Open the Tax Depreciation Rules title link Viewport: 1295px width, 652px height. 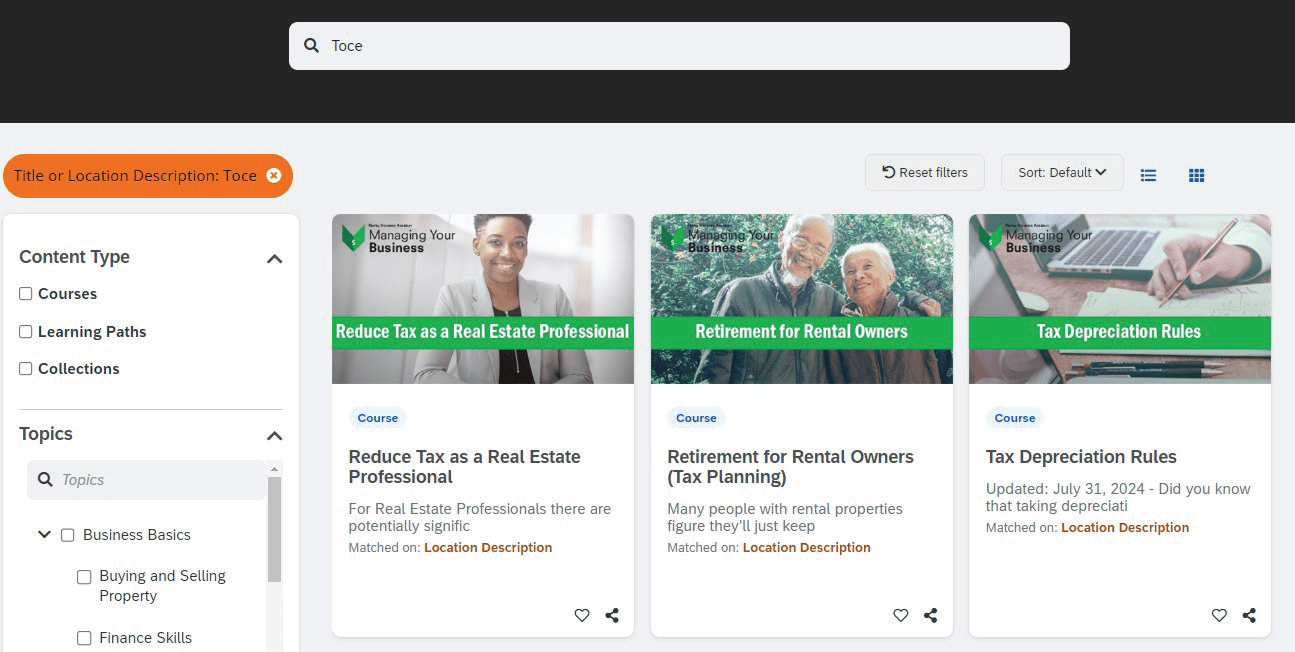(1080, 457)
